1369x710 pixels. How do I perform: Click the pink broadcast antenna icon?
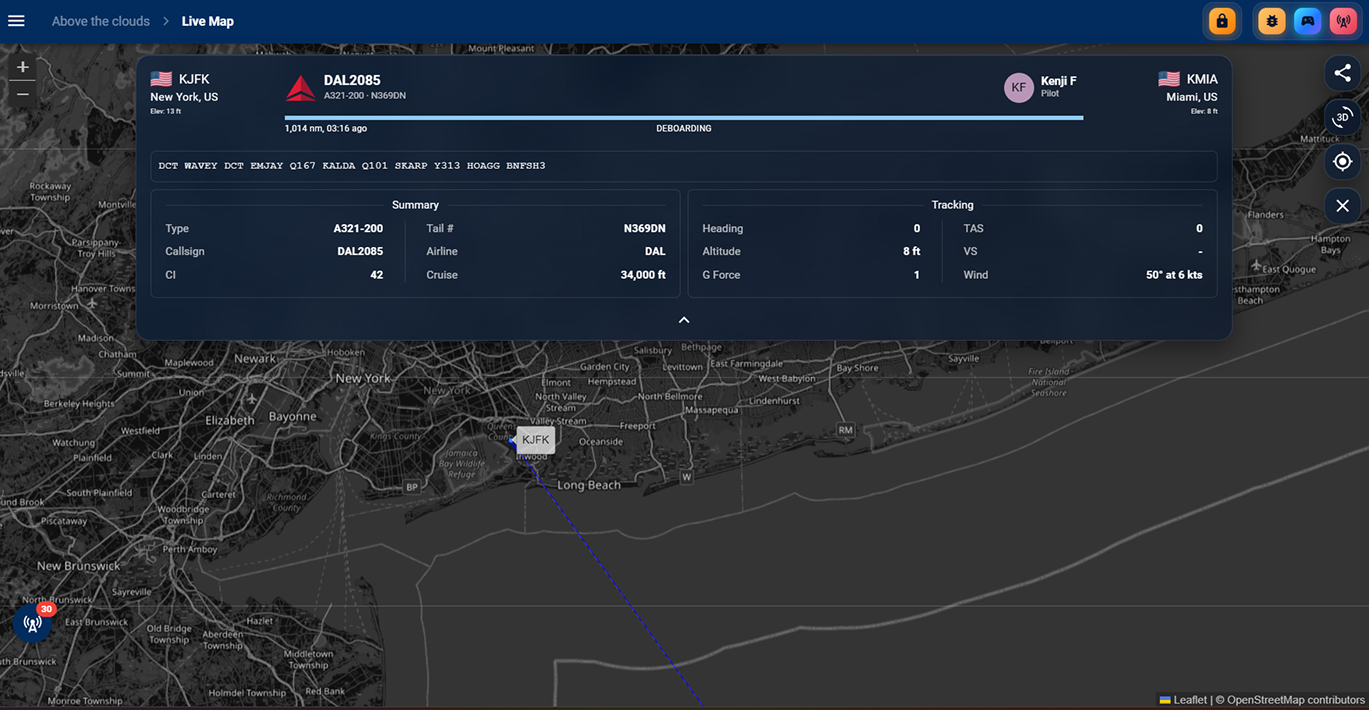1343,21
